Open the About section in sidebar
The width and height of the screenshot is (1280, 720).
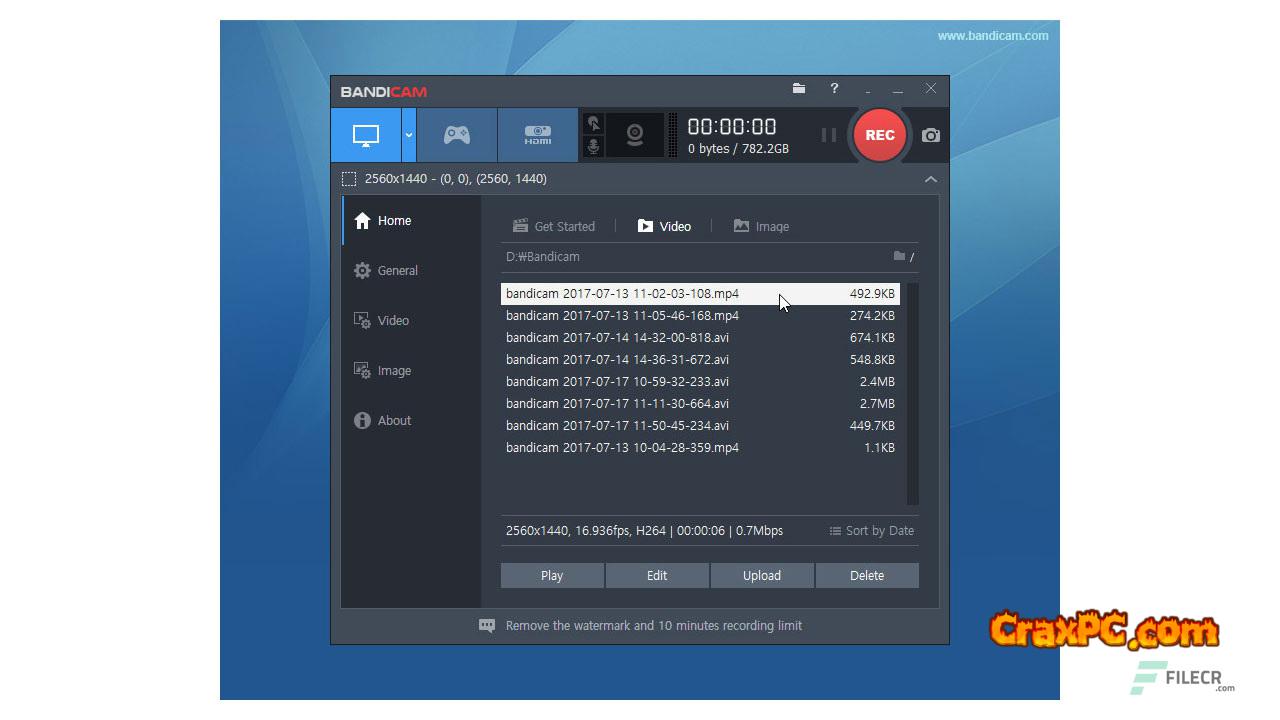[412, 421]
